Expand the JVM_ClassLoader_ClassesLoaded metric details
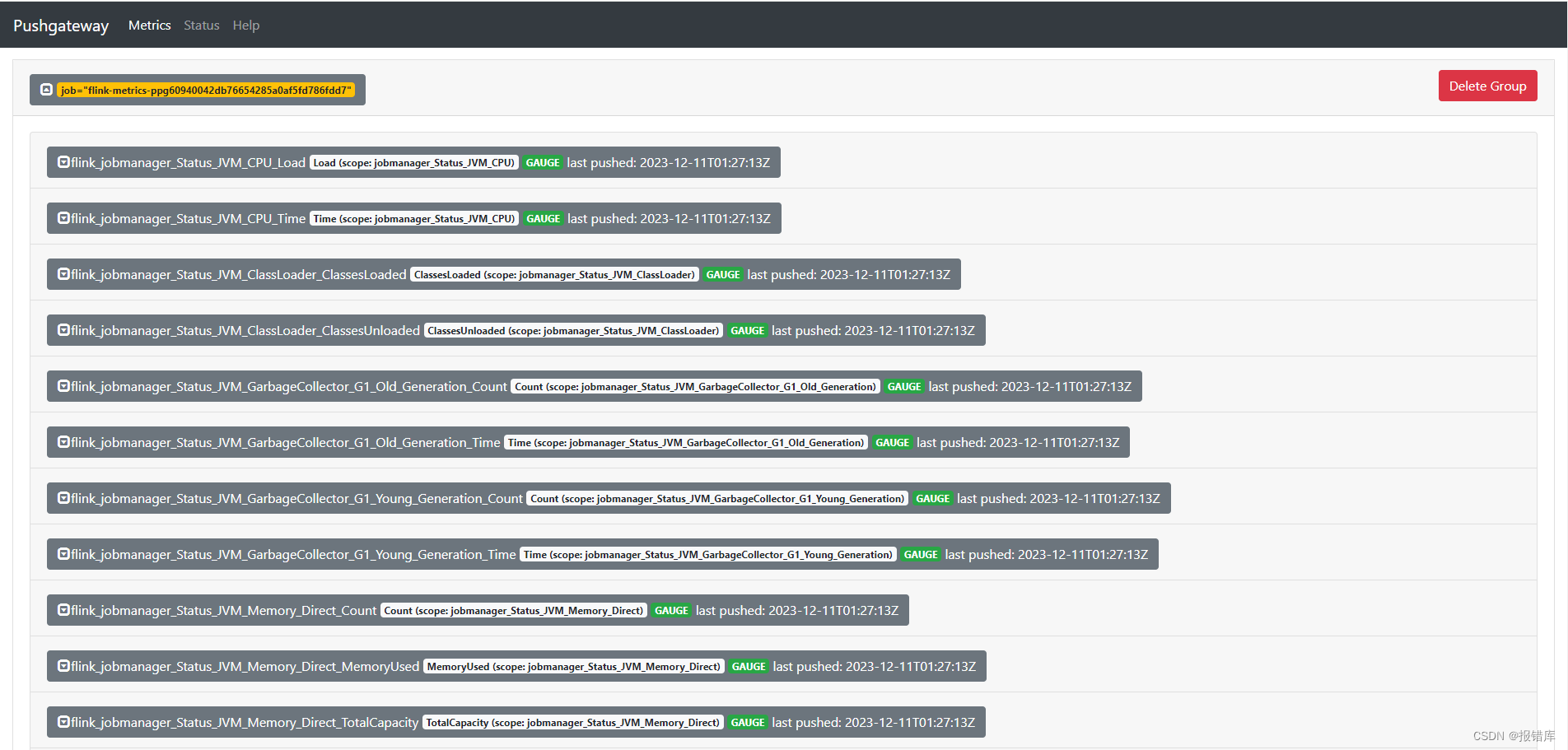This screenshot has height=750, width=1568. pyautogui.click(x=63, y=274)
